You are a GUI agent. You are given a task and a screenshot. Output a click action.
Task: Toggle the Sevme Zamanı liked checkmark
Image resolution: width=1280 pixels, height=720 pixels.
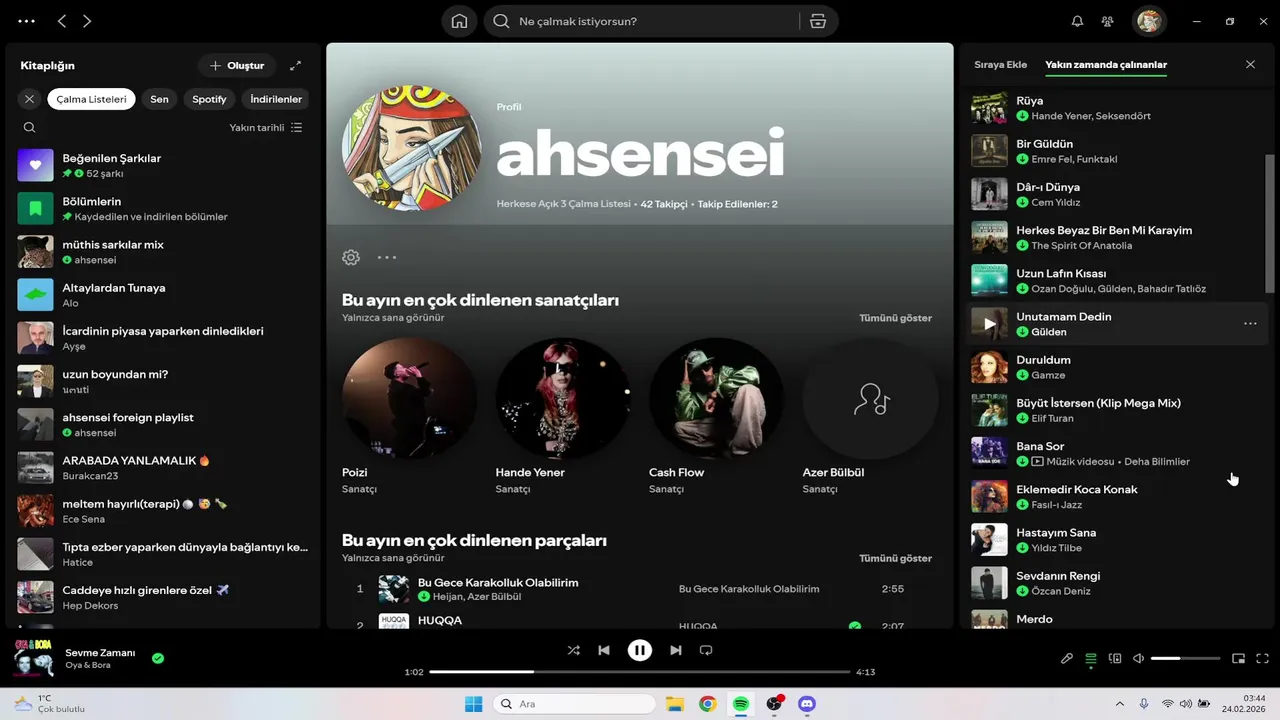158,658
